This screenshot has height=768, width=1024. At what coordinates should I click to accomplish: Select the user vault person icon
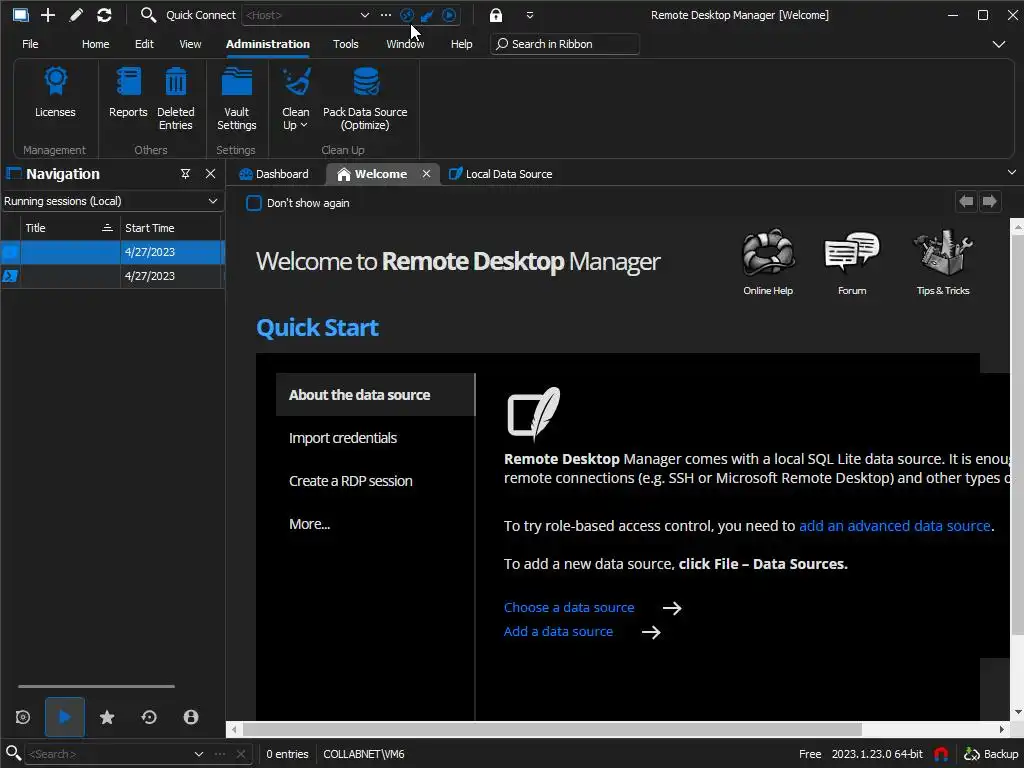191,717
